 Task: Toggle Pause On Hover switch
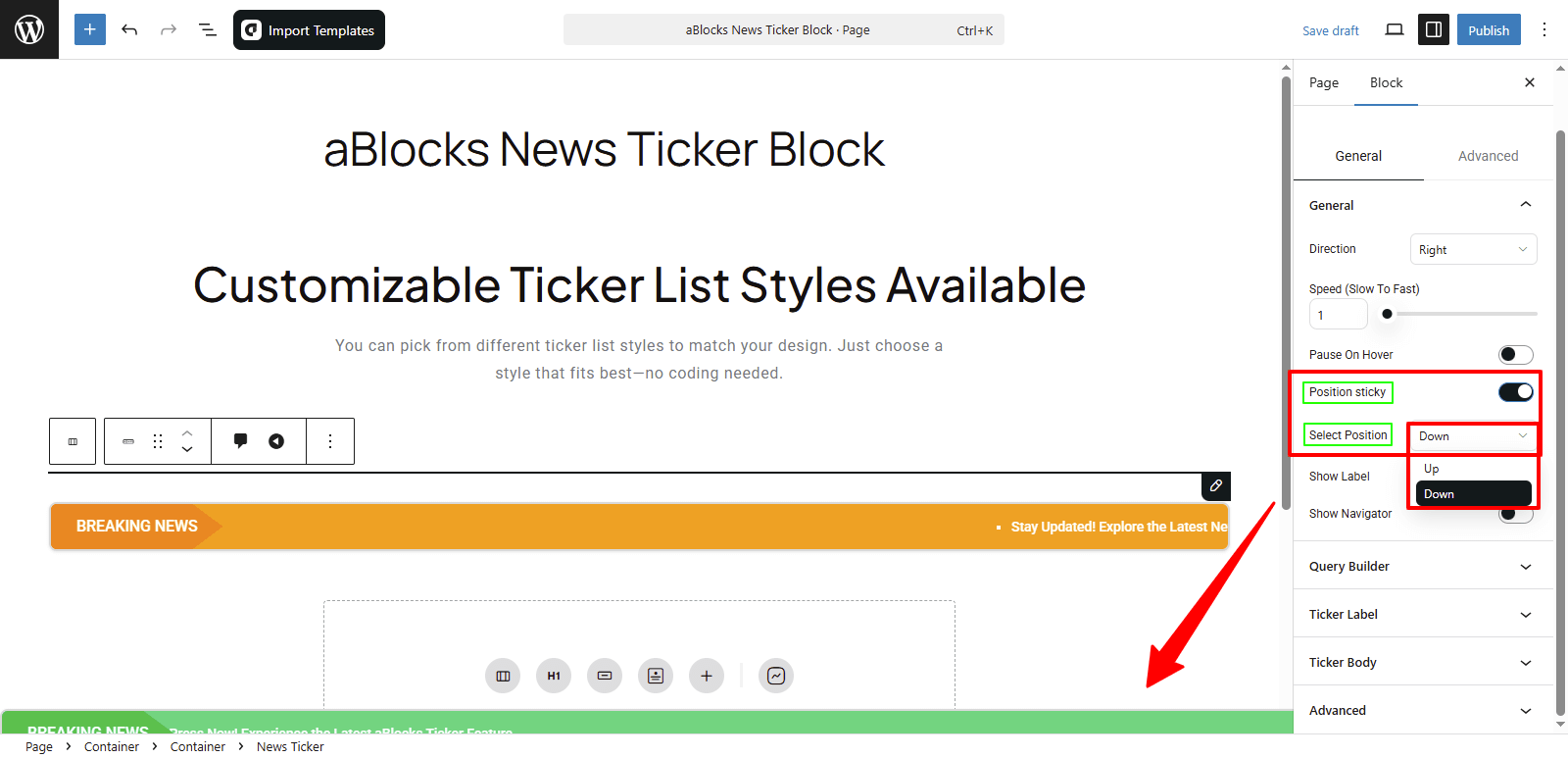[1516, 354]
